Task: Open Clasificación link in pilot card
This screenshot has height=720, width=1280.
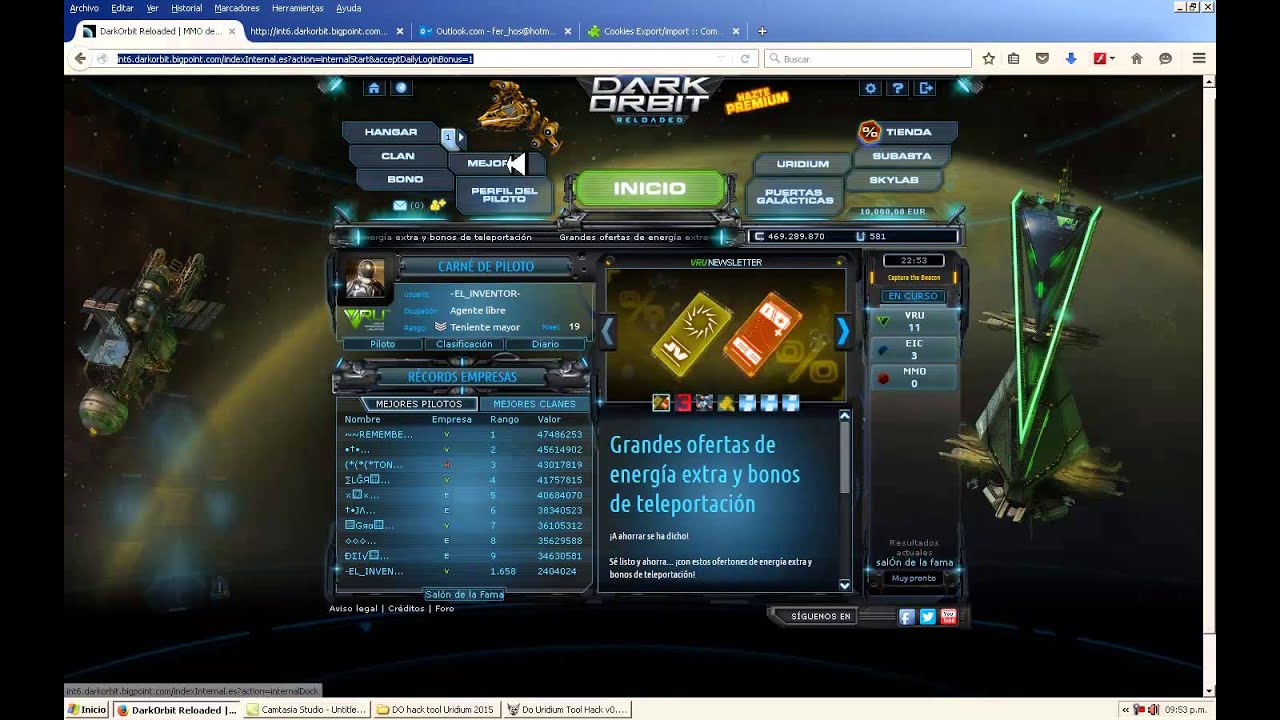Action: coord(464,344)
